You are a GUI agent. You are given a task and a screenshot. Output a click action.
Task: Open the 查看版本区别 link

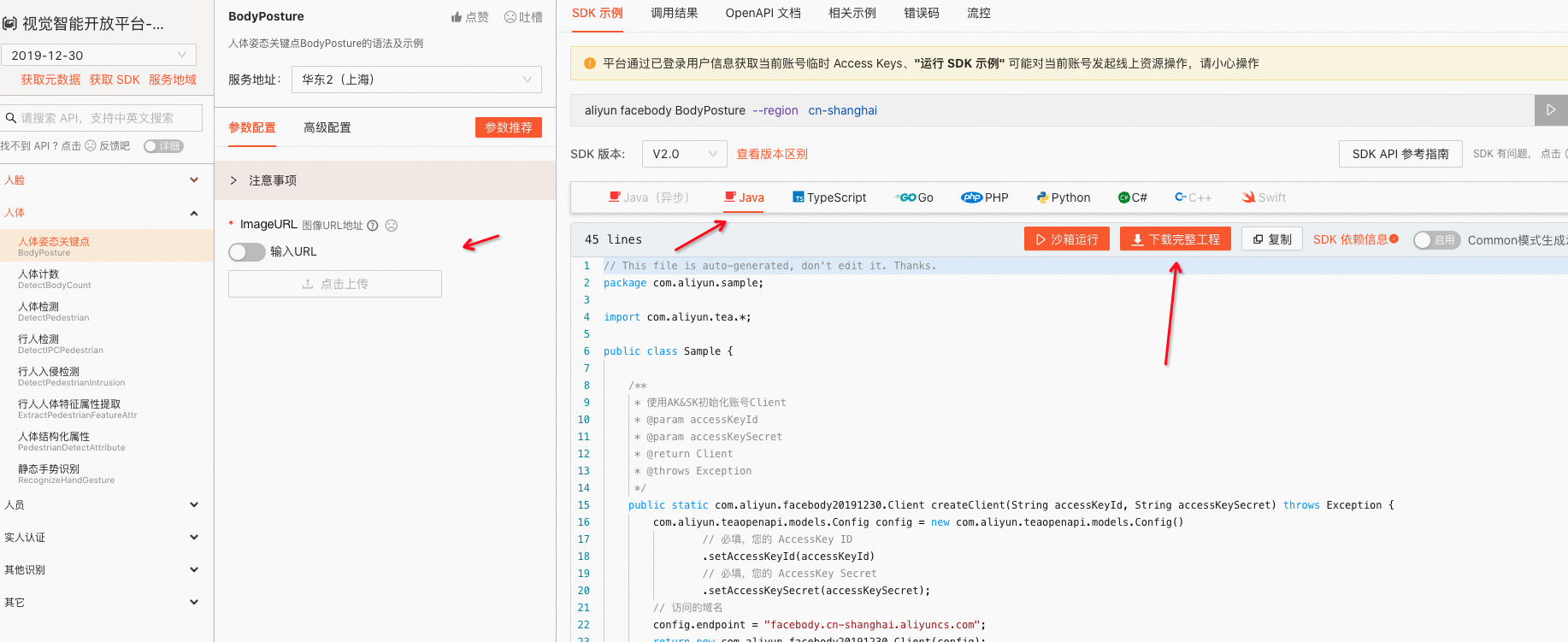click(x=772, y=154)
